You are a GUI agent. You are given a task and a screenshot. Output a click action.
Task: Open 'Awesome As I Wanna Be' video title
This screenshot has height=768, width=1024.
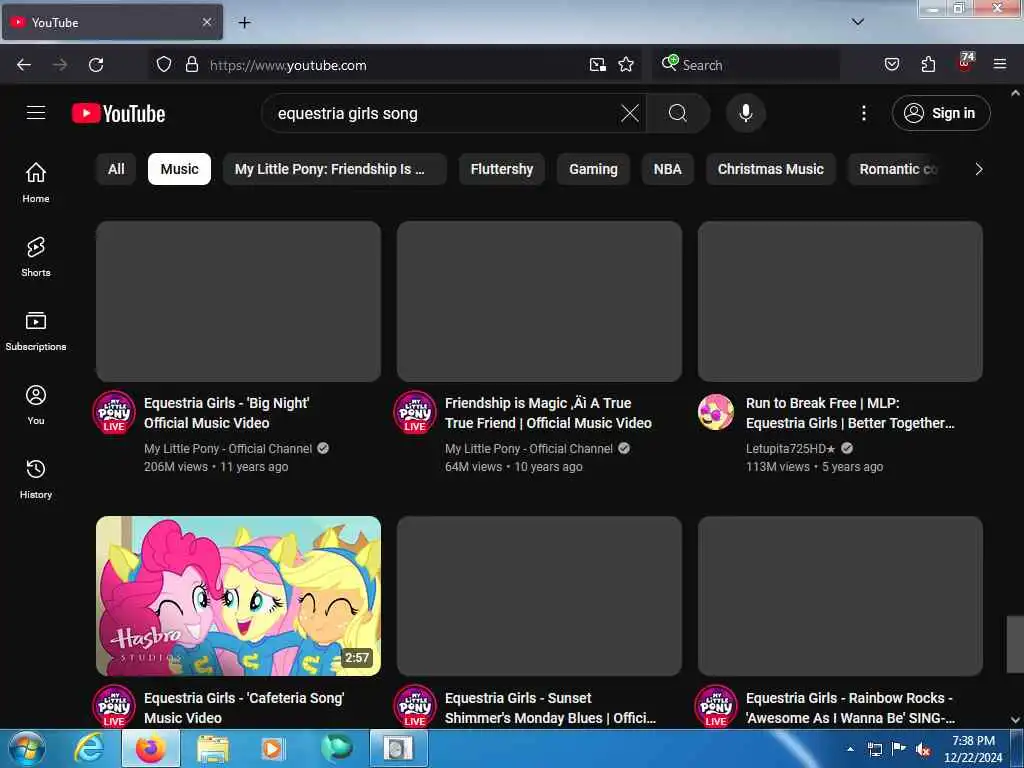[850, 708]
